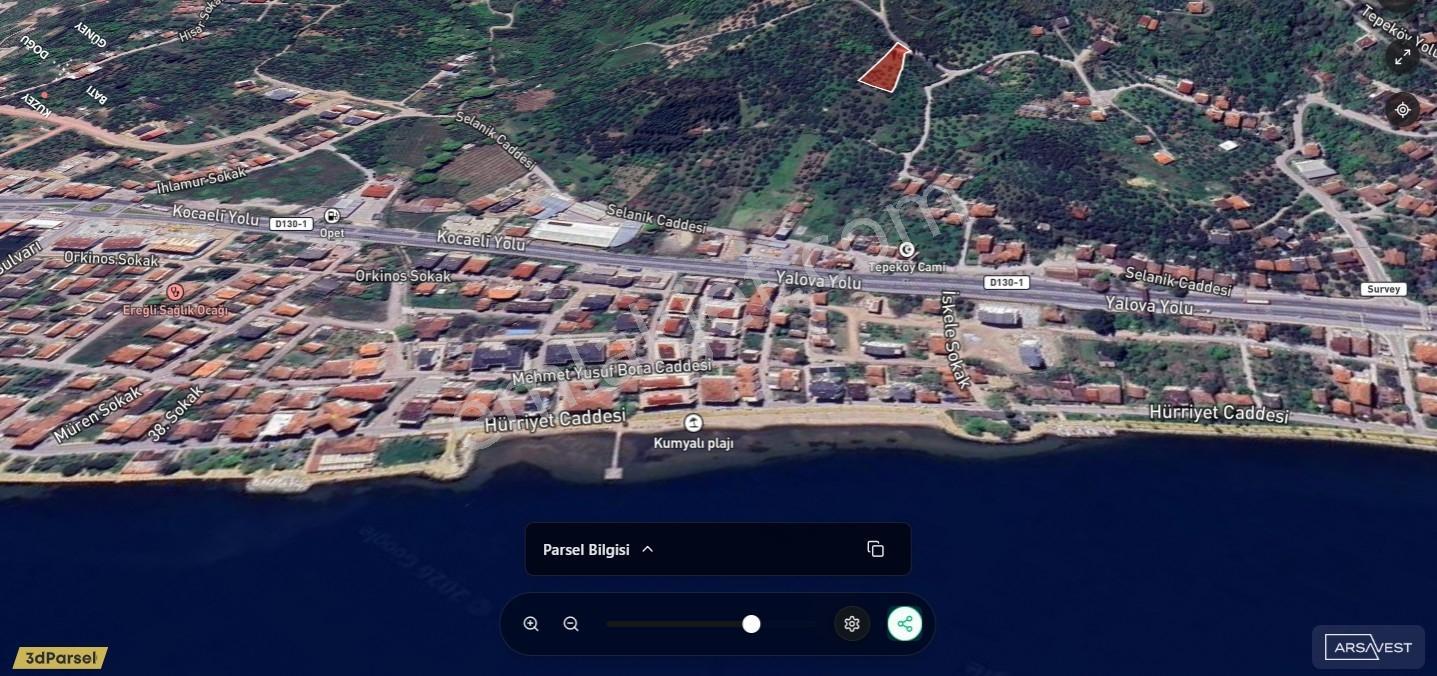The height and width of the screenshot is (676, 1437).
Task: Open the 3dParsel logo link
Action: pos(60,658)
